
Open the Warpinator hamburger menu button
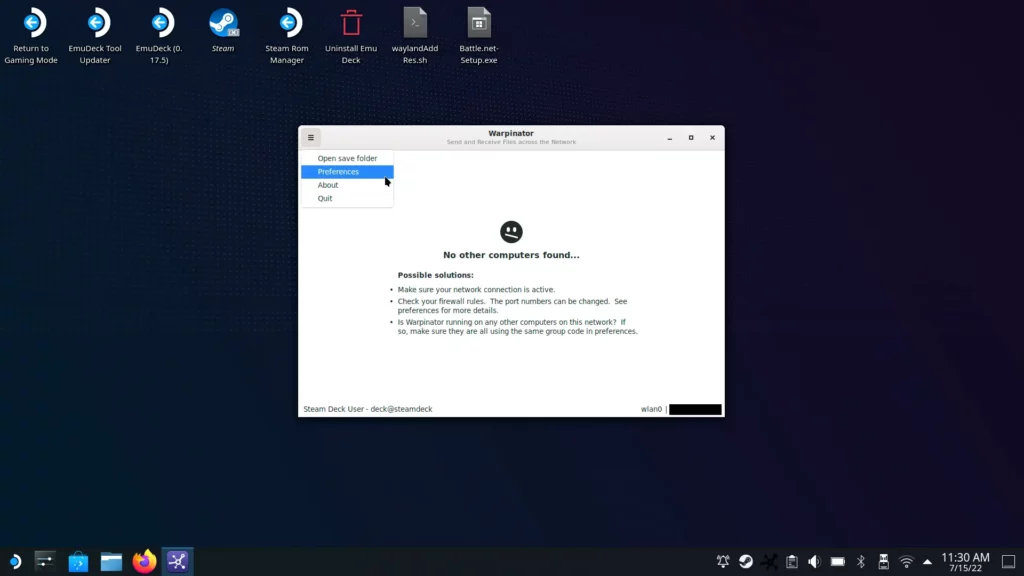click(x=311, y=138)
